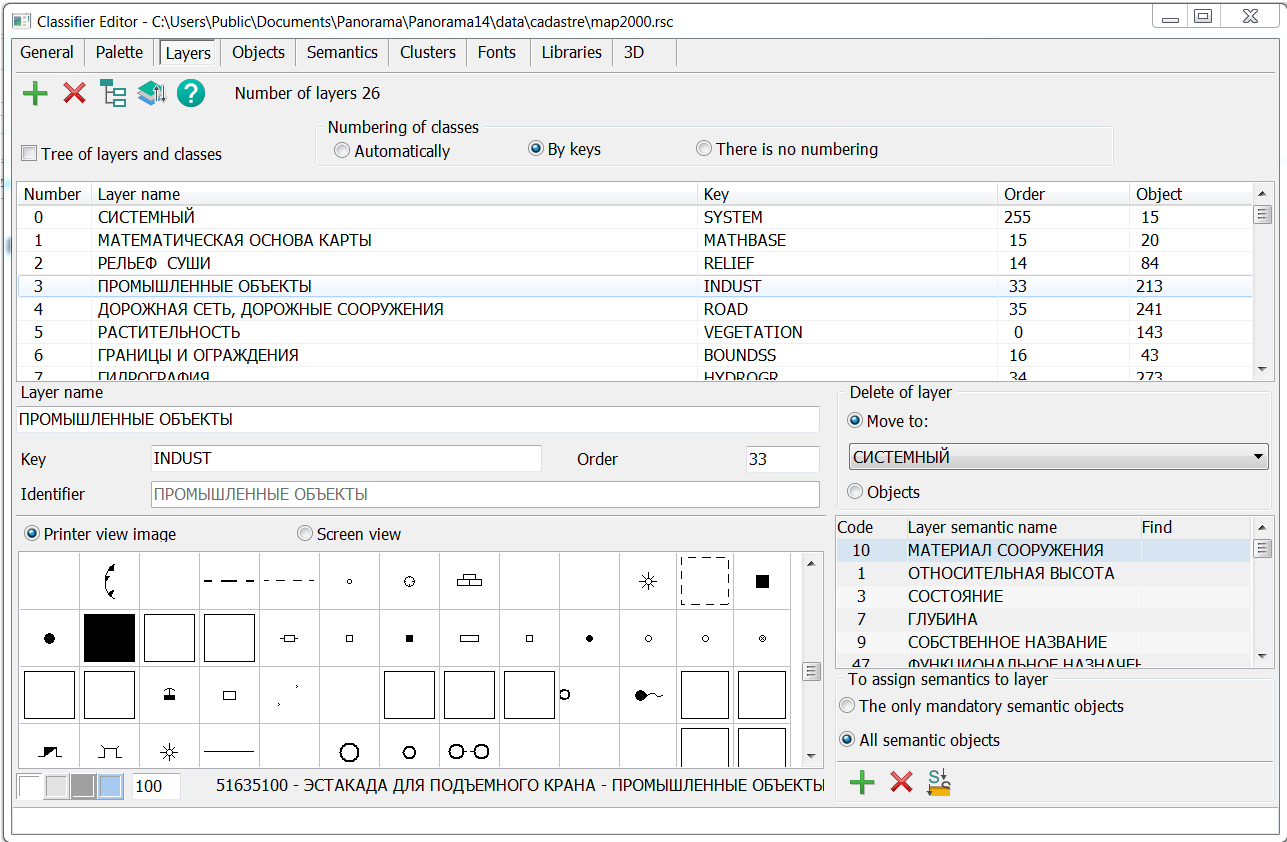Screen dimensions: 1287x842
Task: Enable Tree of layers and classes checkbox
Action: [29, 154]
